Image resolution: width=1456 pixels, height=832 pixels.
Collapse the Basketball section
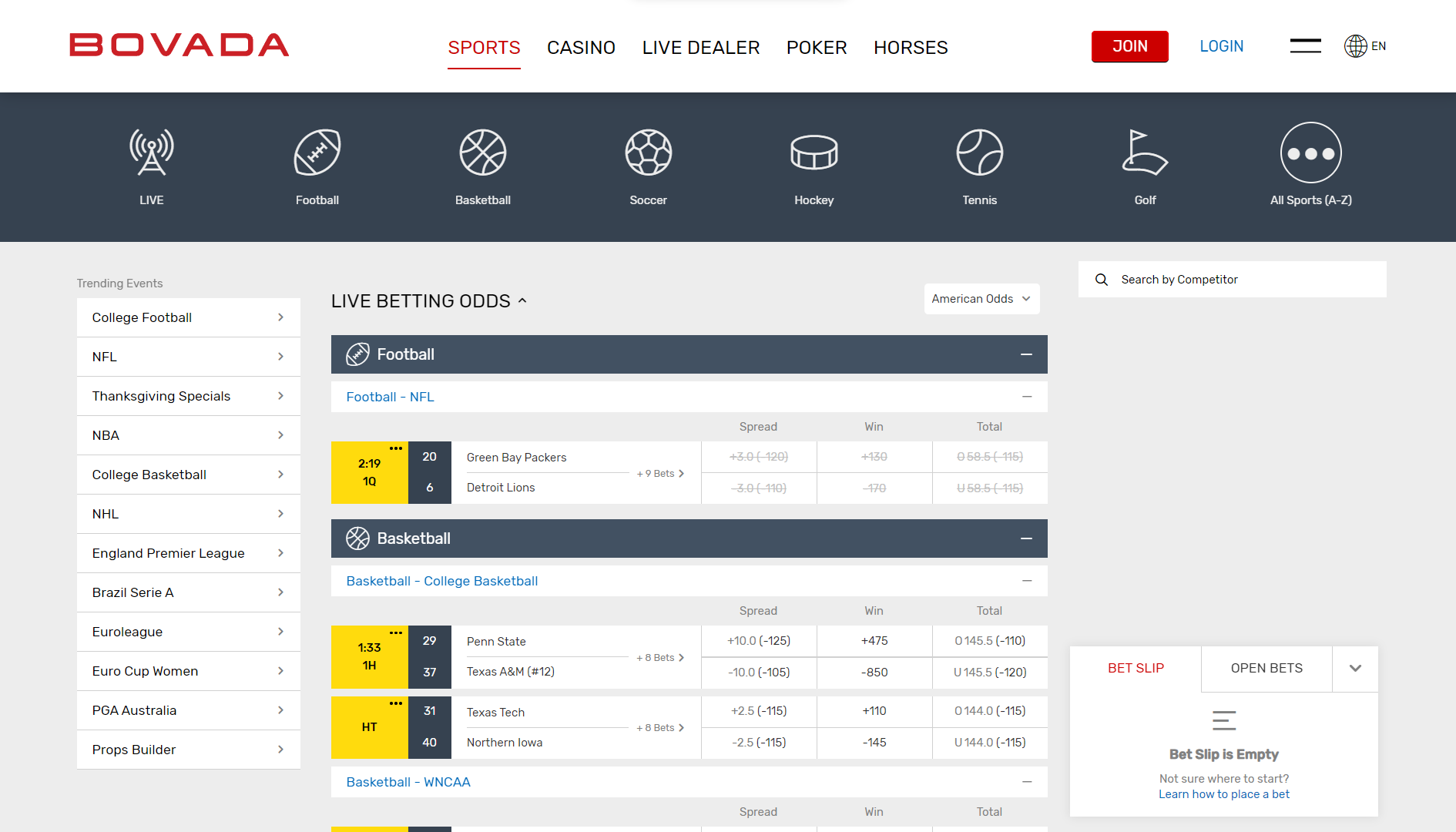[x=1026, y=538]
